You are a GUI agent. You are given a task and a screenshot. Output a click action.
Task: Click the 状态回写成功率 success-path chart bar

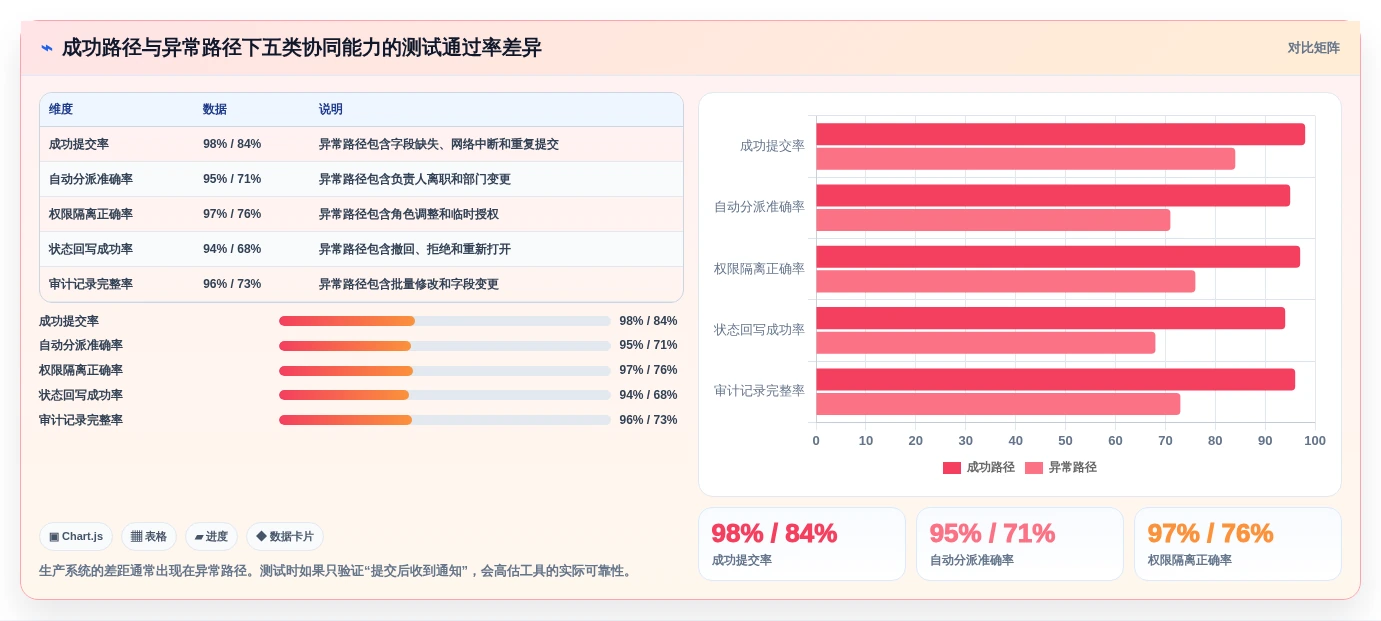(x=1050, y=319)
